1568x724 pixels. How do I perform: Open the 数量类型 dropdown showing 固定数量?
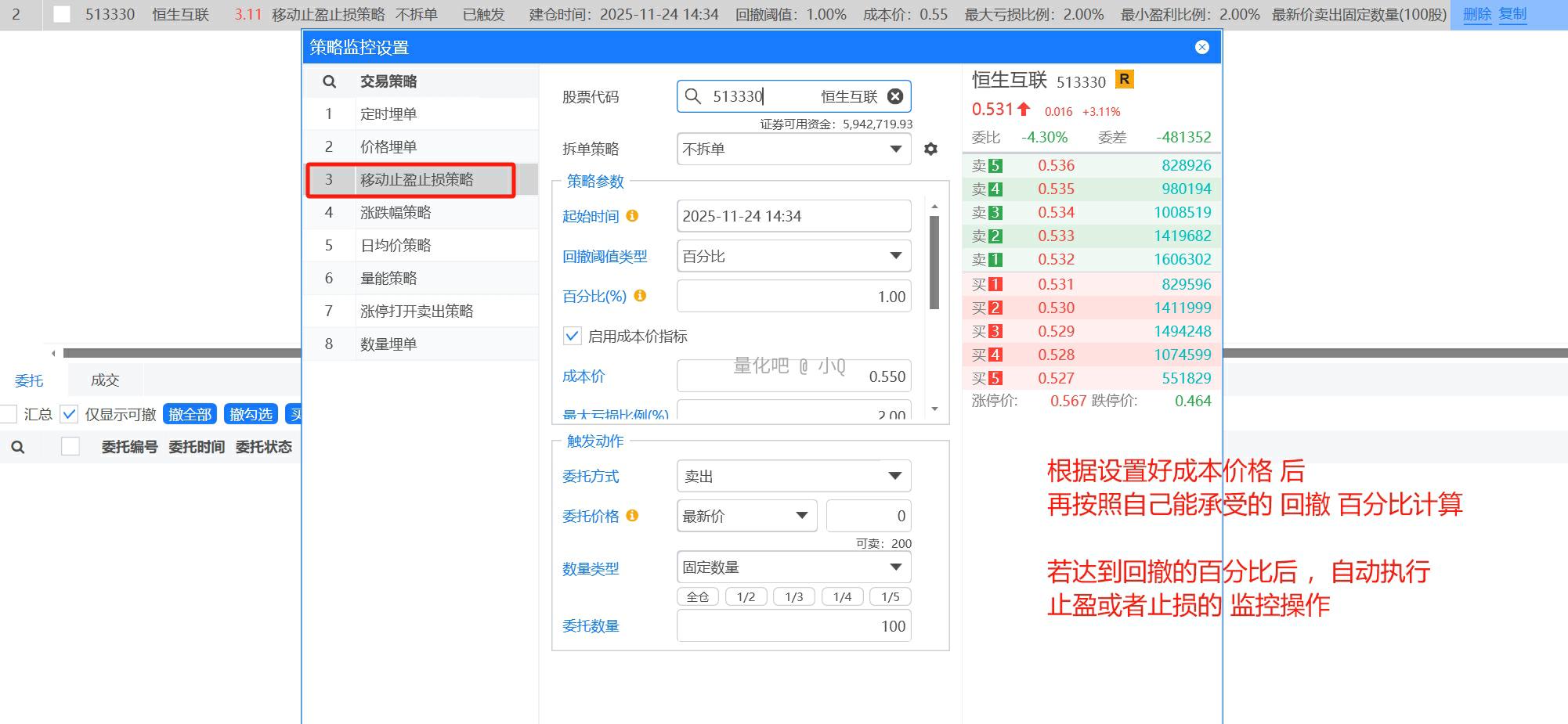coord(793,567)
